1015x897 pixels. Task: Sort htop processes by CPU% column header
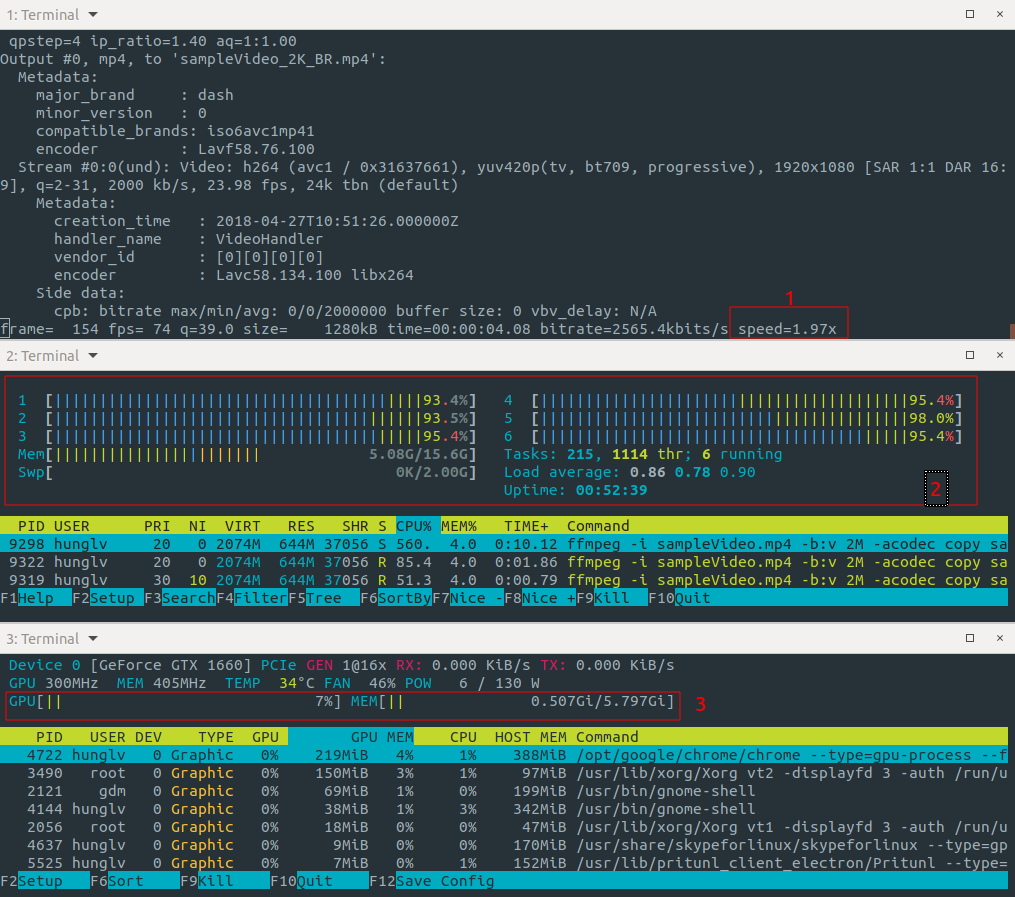tap(412, 526)
